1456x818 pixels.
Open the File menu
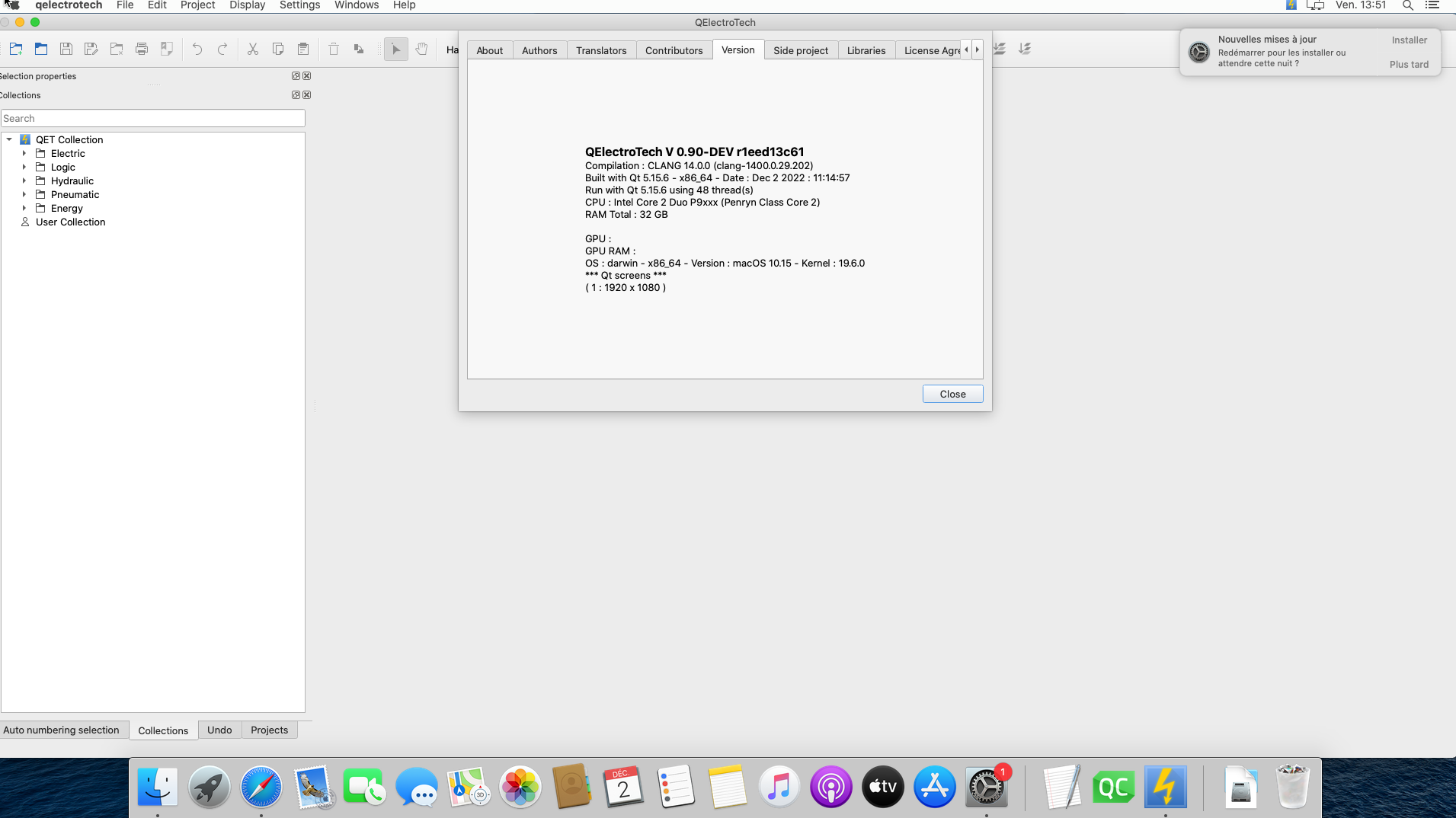125,5
